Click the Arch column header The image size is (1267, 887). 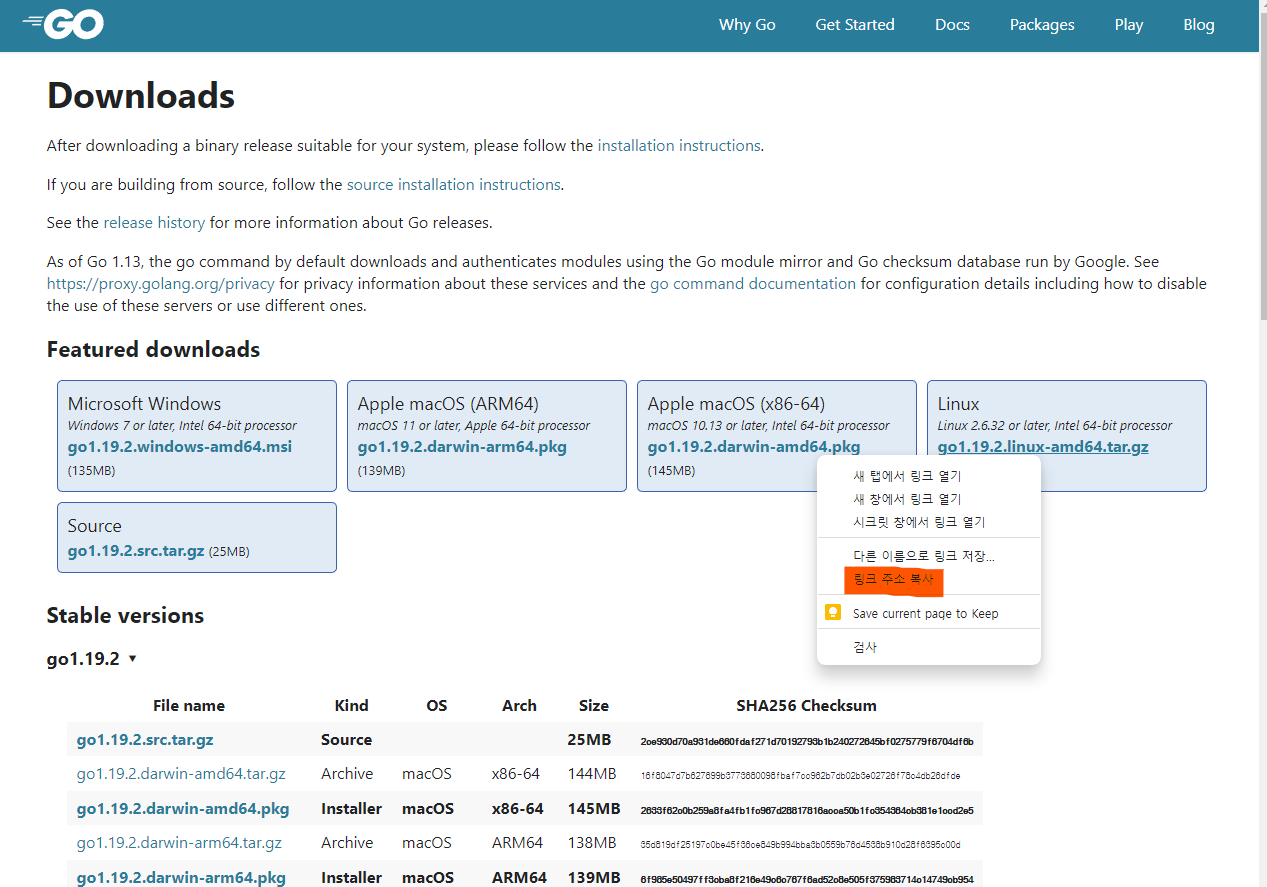point(519,706)
